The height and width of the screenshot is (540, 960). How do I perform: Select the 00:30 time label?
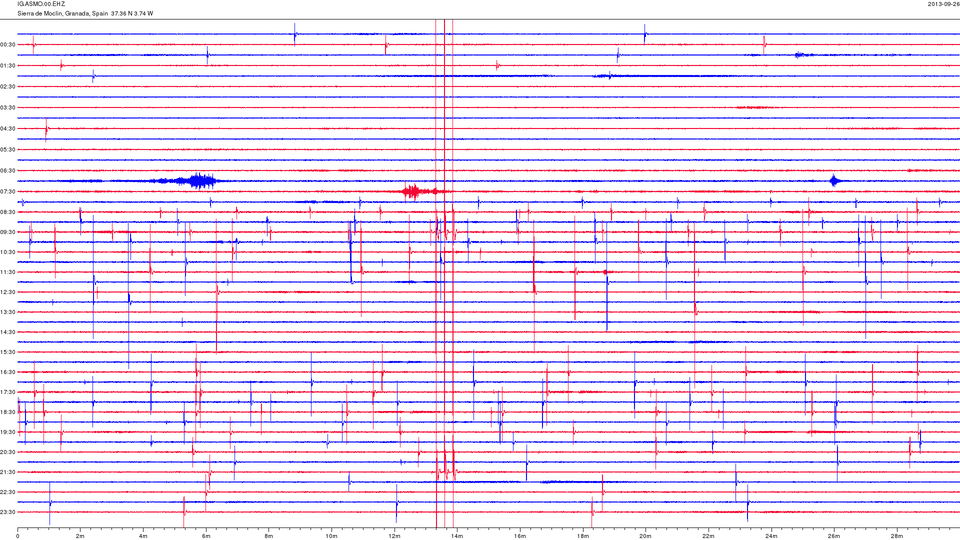point(8,45)
